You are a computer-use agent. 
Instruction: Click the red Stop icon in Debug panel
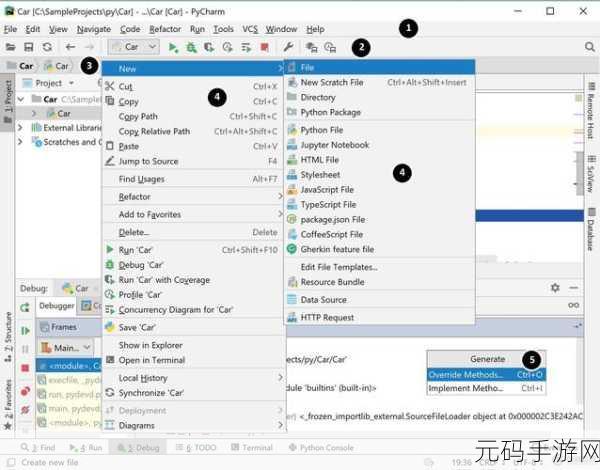25,368
